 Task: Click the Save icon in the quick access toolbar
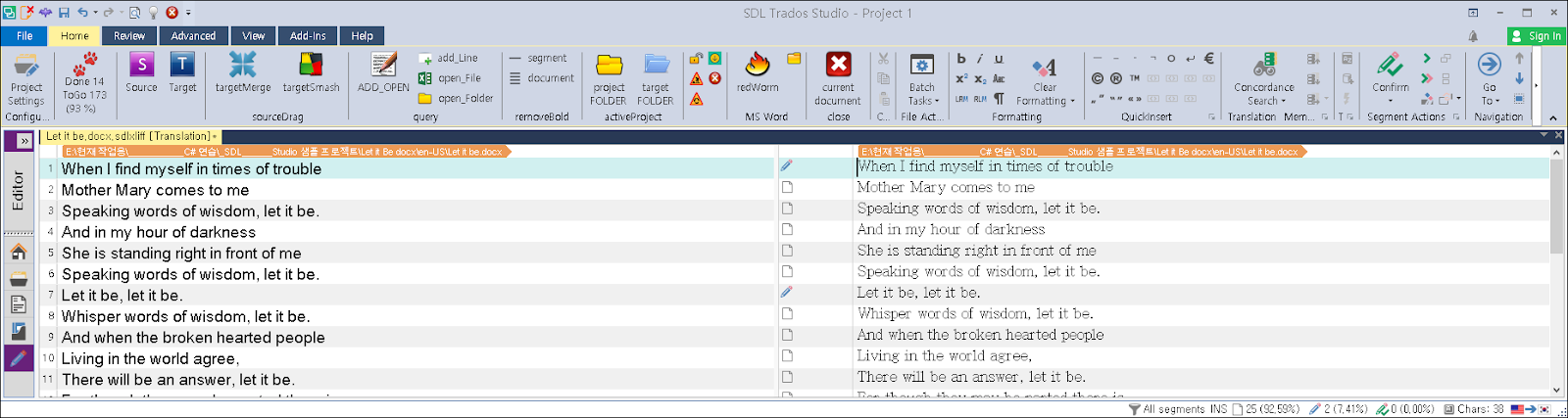[64, 13]
